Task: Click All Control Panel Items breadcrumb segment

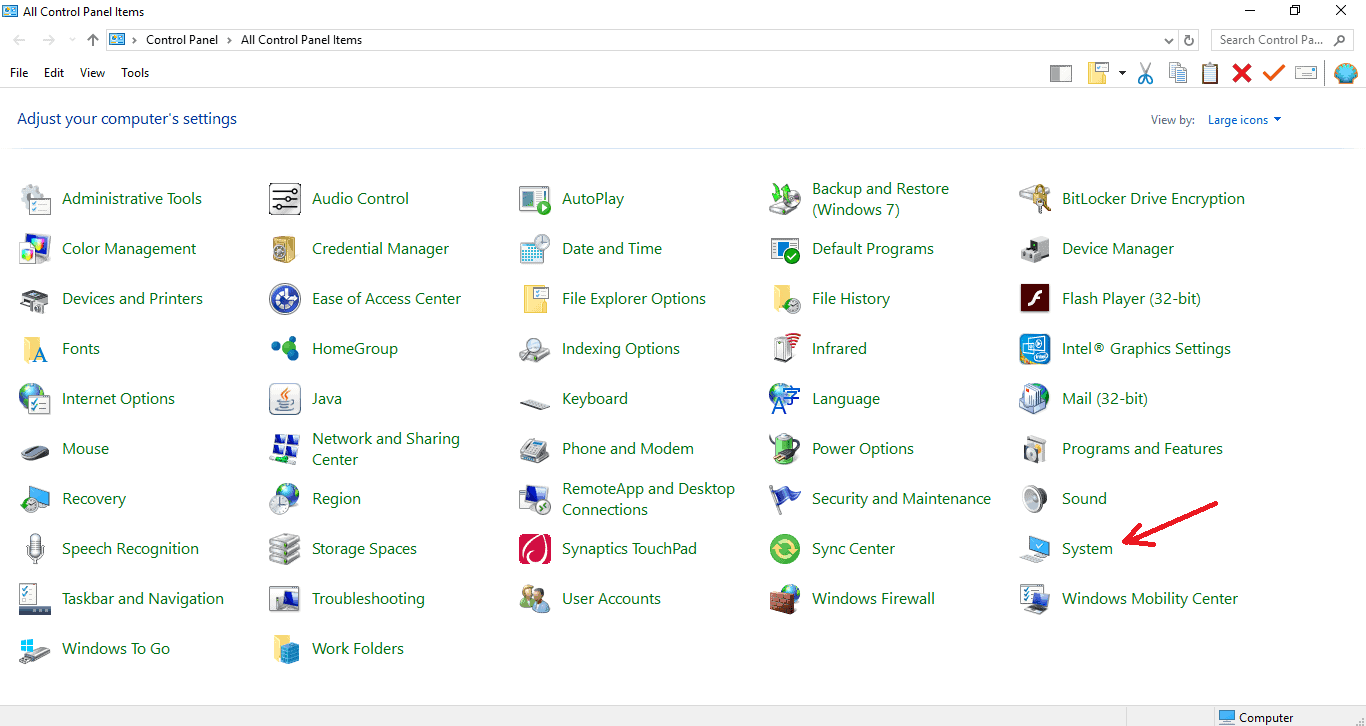Action: pos(301,40)
